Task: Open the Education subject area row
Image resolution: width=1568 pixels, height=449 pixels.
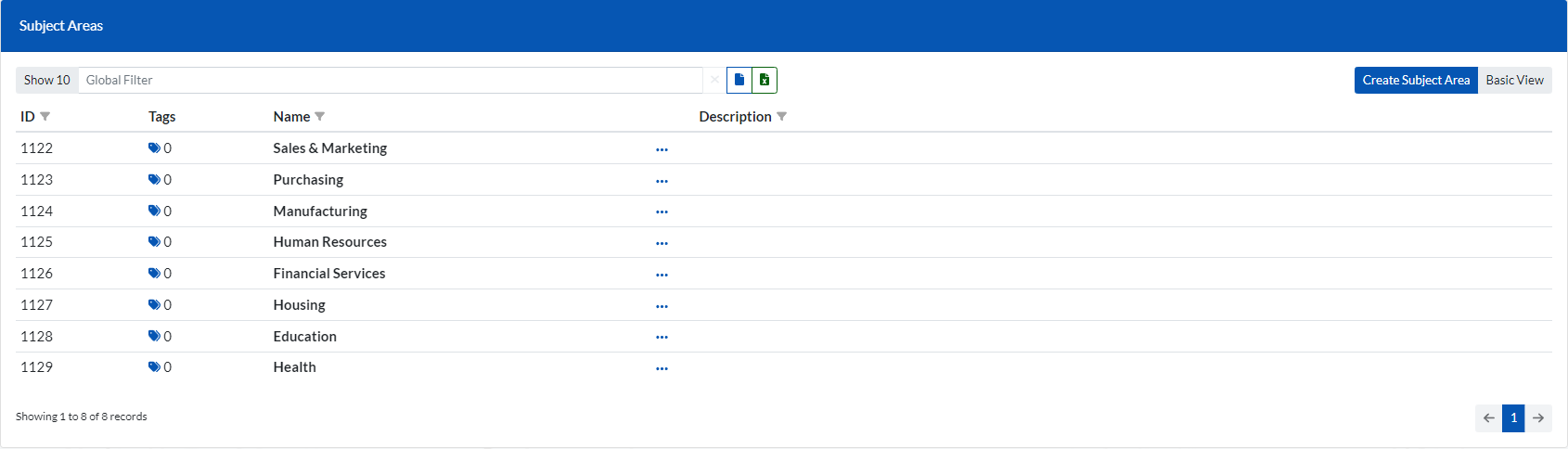Action: tap(304, 337)
